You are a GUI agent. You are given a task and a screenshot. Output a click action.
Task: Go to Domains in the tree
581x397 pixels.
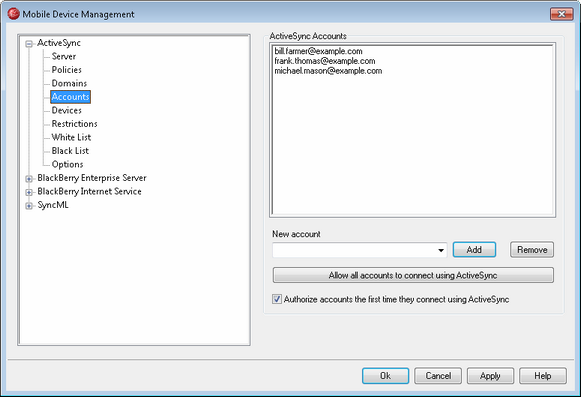point(69,83)
